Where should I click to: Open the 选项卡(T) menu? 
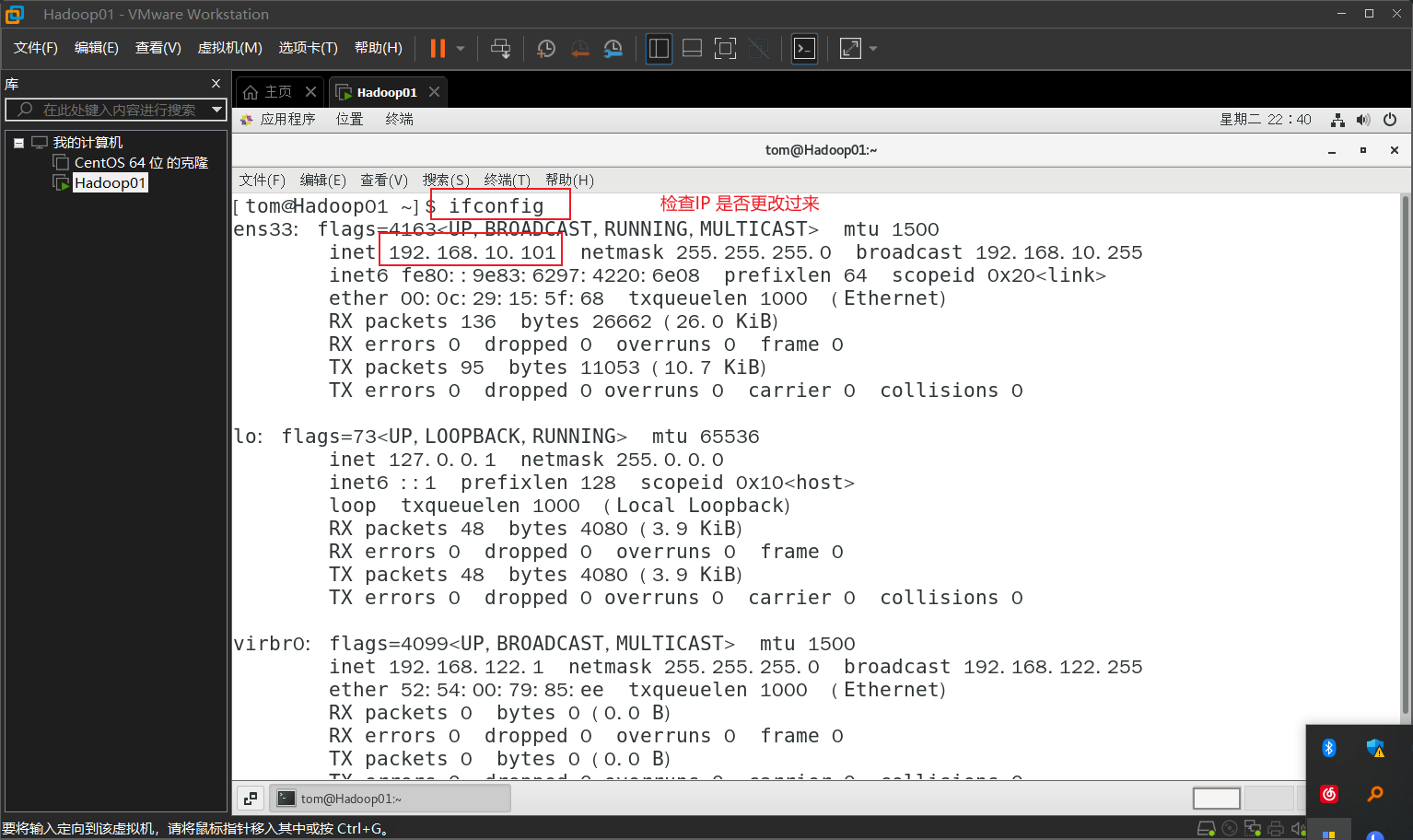[x=309, y=48]
